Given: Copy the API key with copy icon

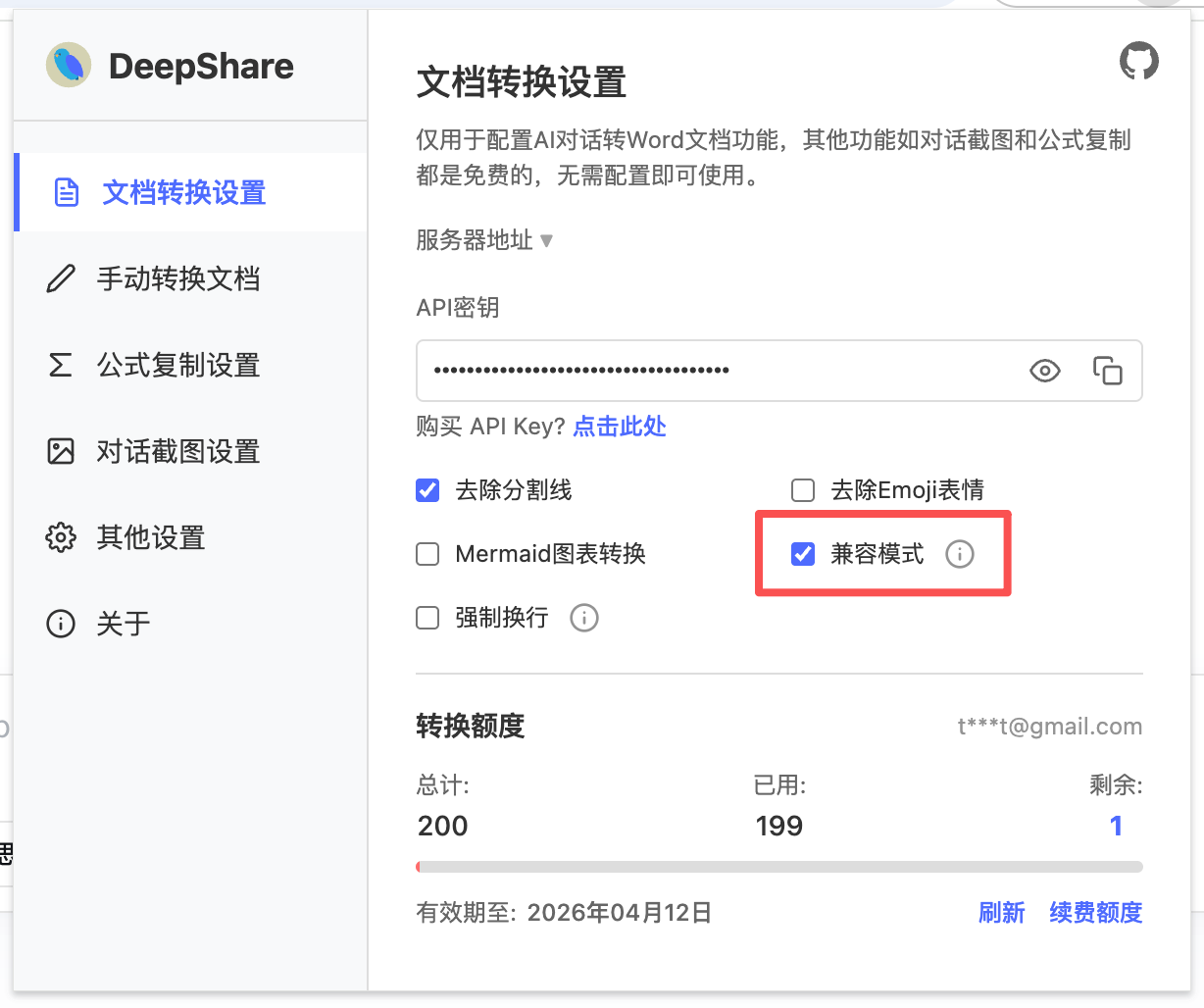Looking at the screenshot, I should 1107,371.
